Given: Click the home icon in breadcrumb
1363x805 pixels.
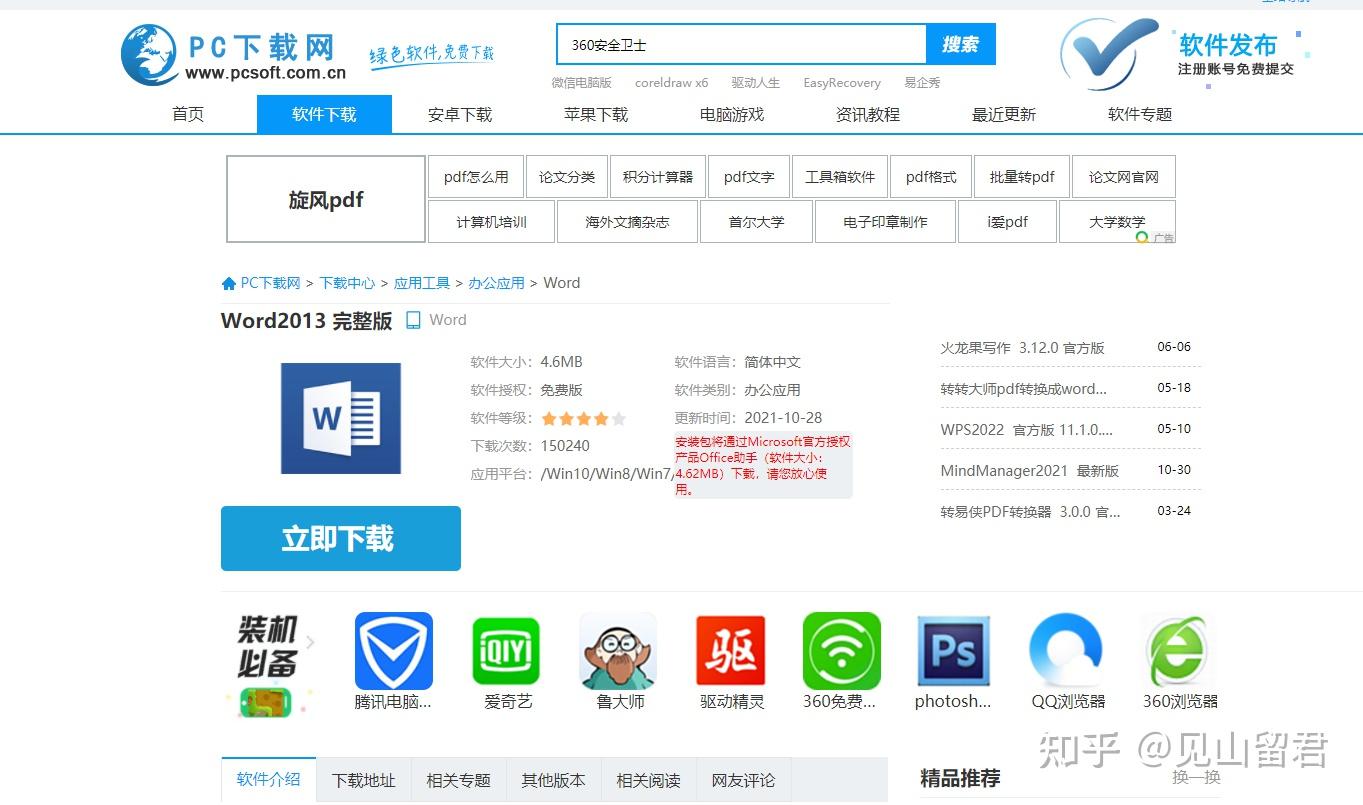Looking at the screenshot, I should (x=229, y=283).
